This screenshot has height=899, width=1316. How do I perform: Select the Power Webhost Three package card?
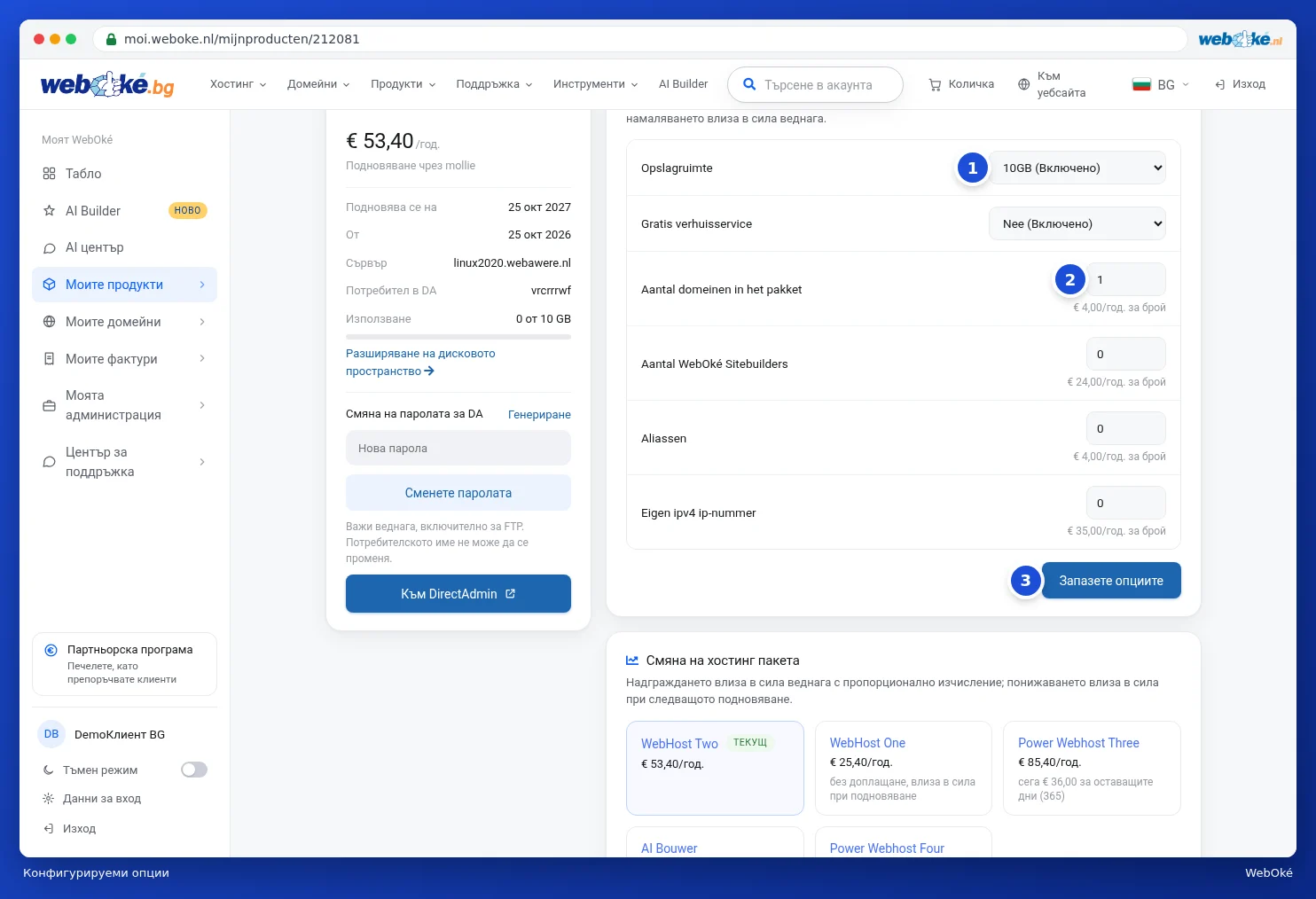(x=1092, y=769)
